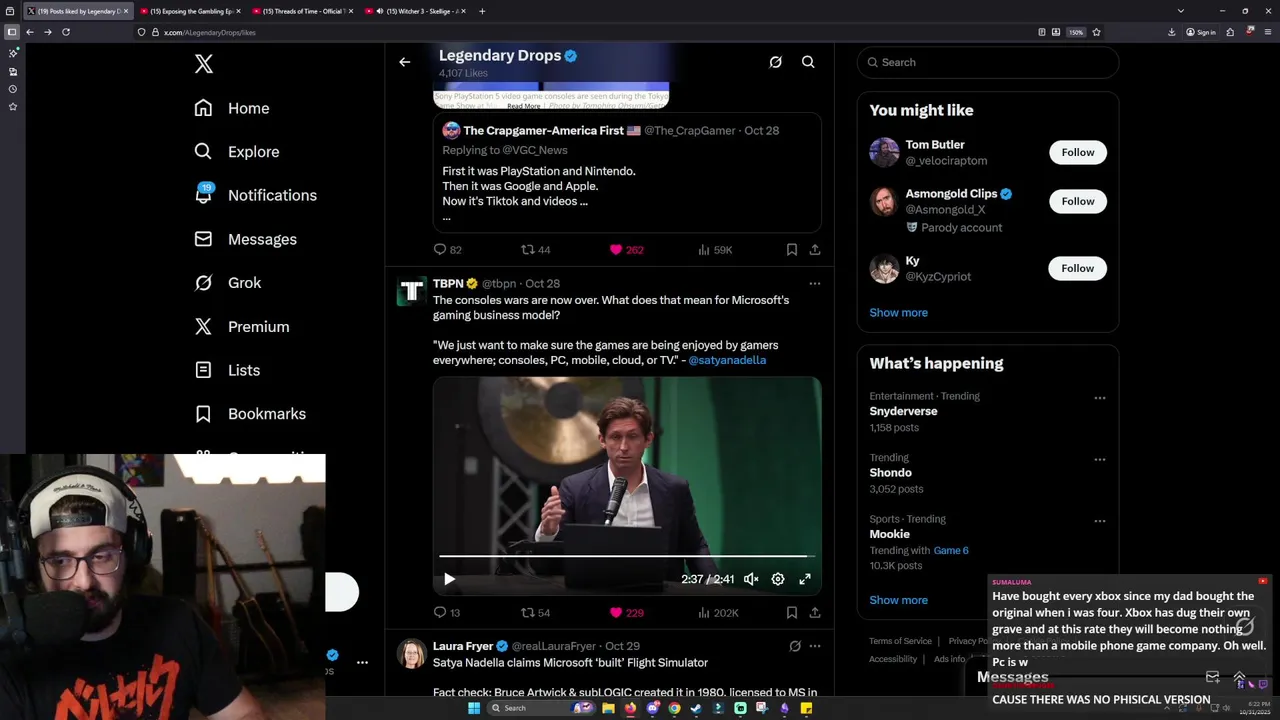Click the X search input field
Viewport: 1280px width, 720px height.
pyautogui.click(x=988, y=62)
